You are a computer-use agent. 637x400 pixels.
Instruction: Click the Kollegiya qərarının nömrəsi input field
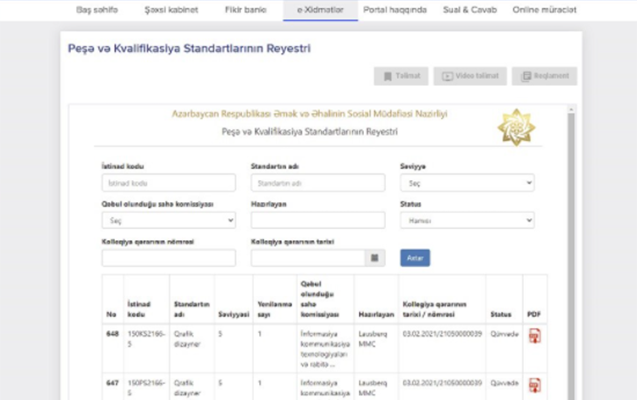tap(168, 258)
